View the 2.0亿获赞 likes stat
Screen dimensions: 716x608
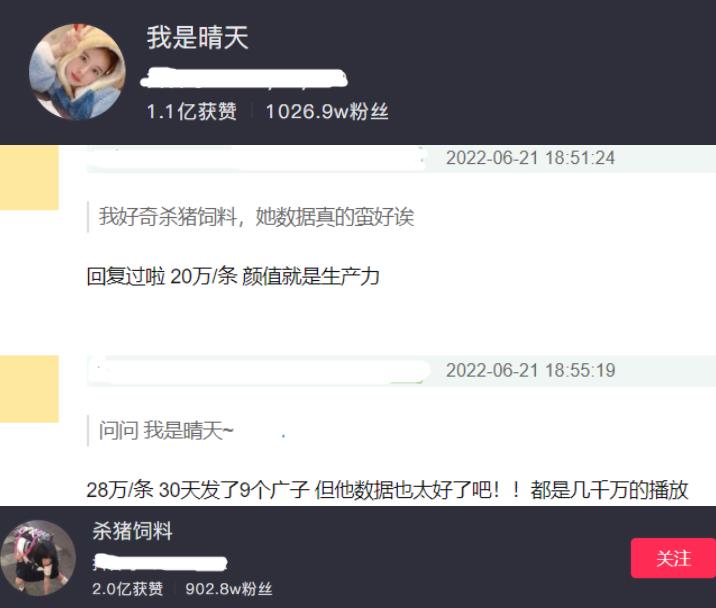pyautogui.click(x=127, y=589)
